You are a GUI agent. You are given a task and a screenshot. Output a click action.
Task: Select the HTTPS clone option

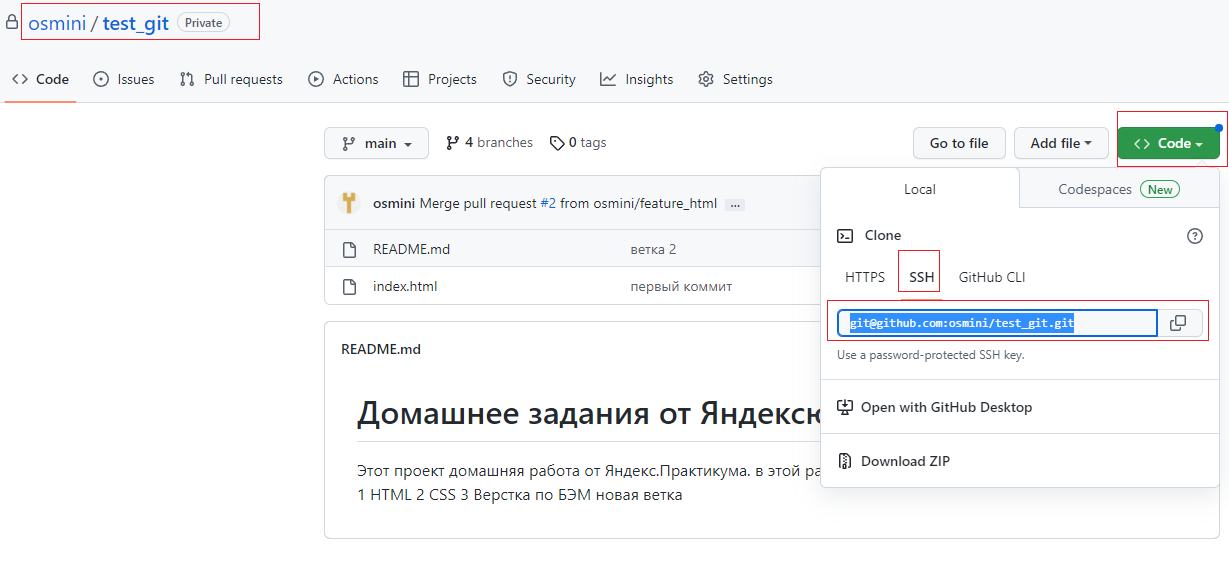(865, 277)
